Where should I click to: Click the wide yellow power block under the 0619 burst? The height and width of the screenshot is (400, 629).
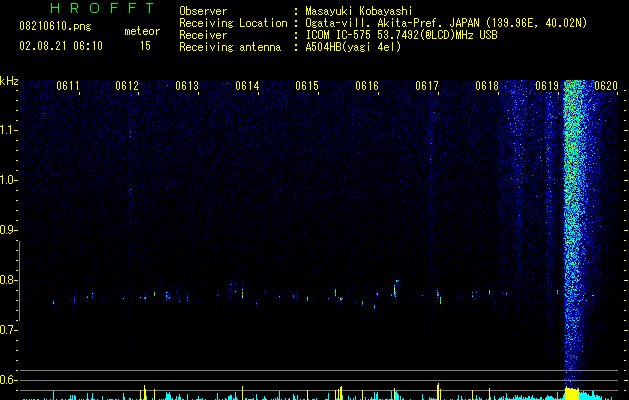tap(572, 393)
